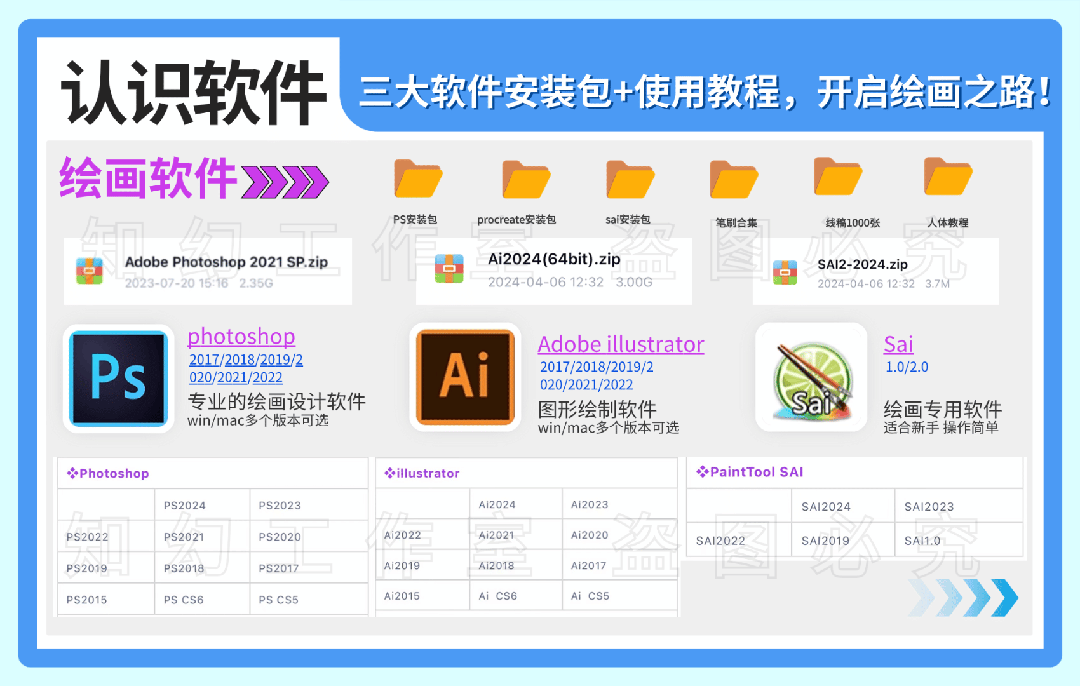This screenshot has height=686, width=1080.
Task: Select the PS2024 table cell
Action: click(x=202, y=505)
